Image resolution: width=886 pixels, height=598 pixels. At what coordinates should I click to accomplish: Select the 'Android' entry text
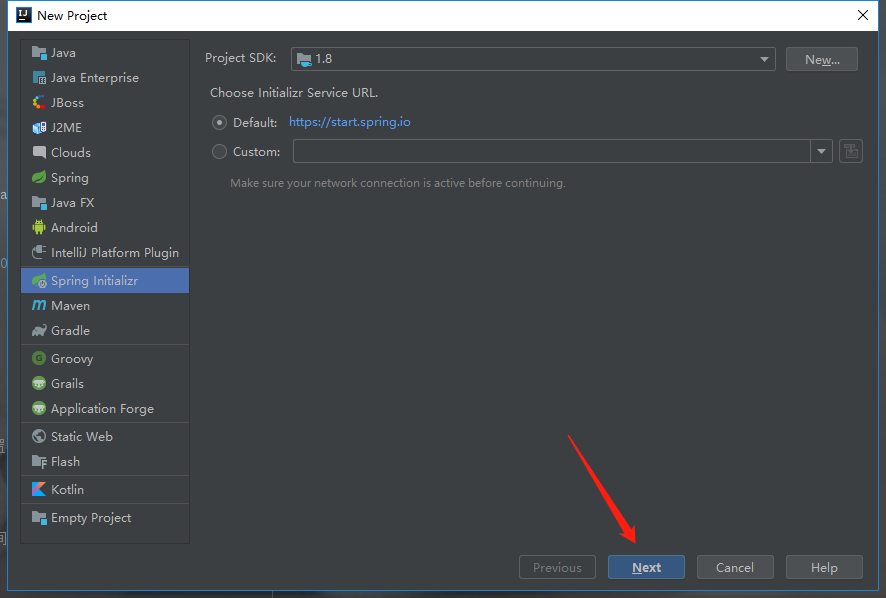74,227
